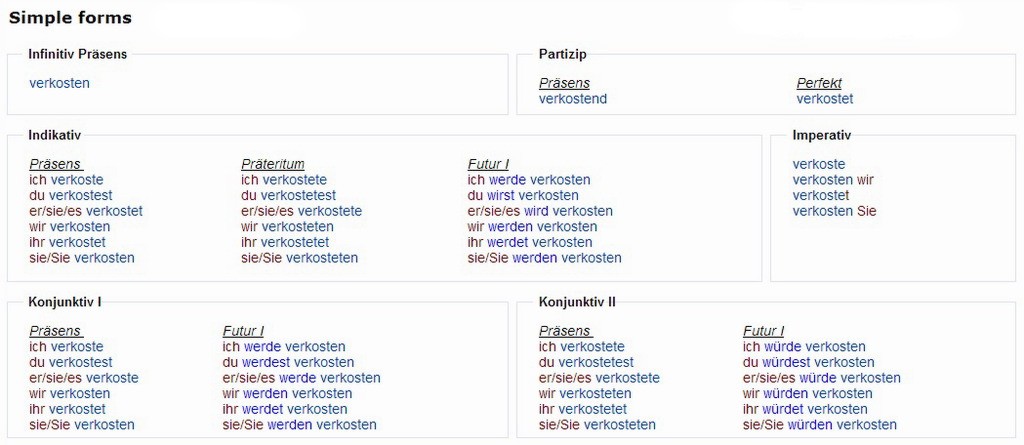Click the Imperativ form 'verkosten wir'
Image resolution: width=1024 pixels, height=445 pixels.
[x=833, y=180]
